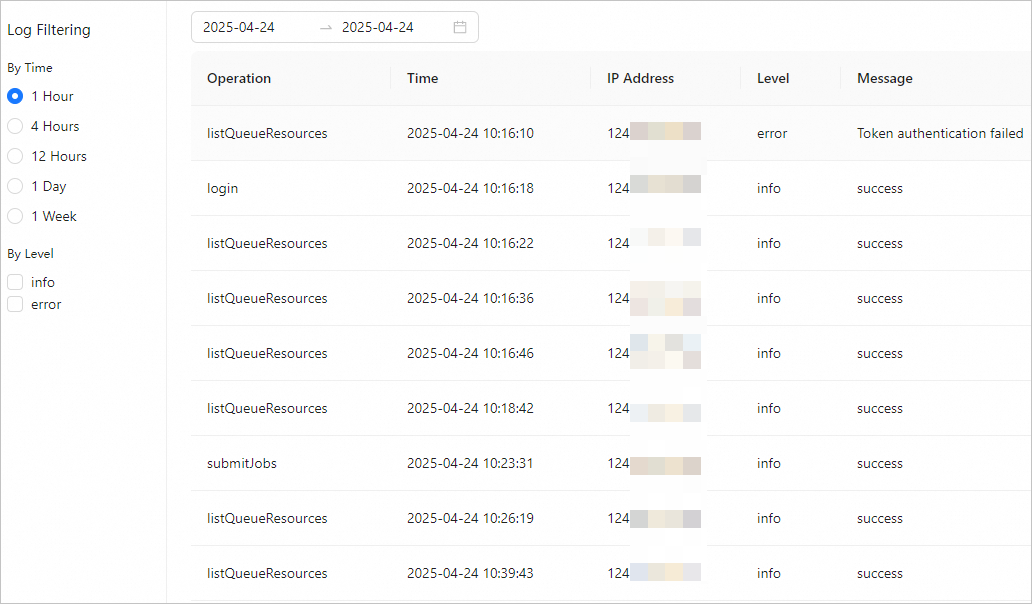The height and width of the screenshot is (604, 1032).
Task: Click info level in the login row
Action: [x=769, y=188]
